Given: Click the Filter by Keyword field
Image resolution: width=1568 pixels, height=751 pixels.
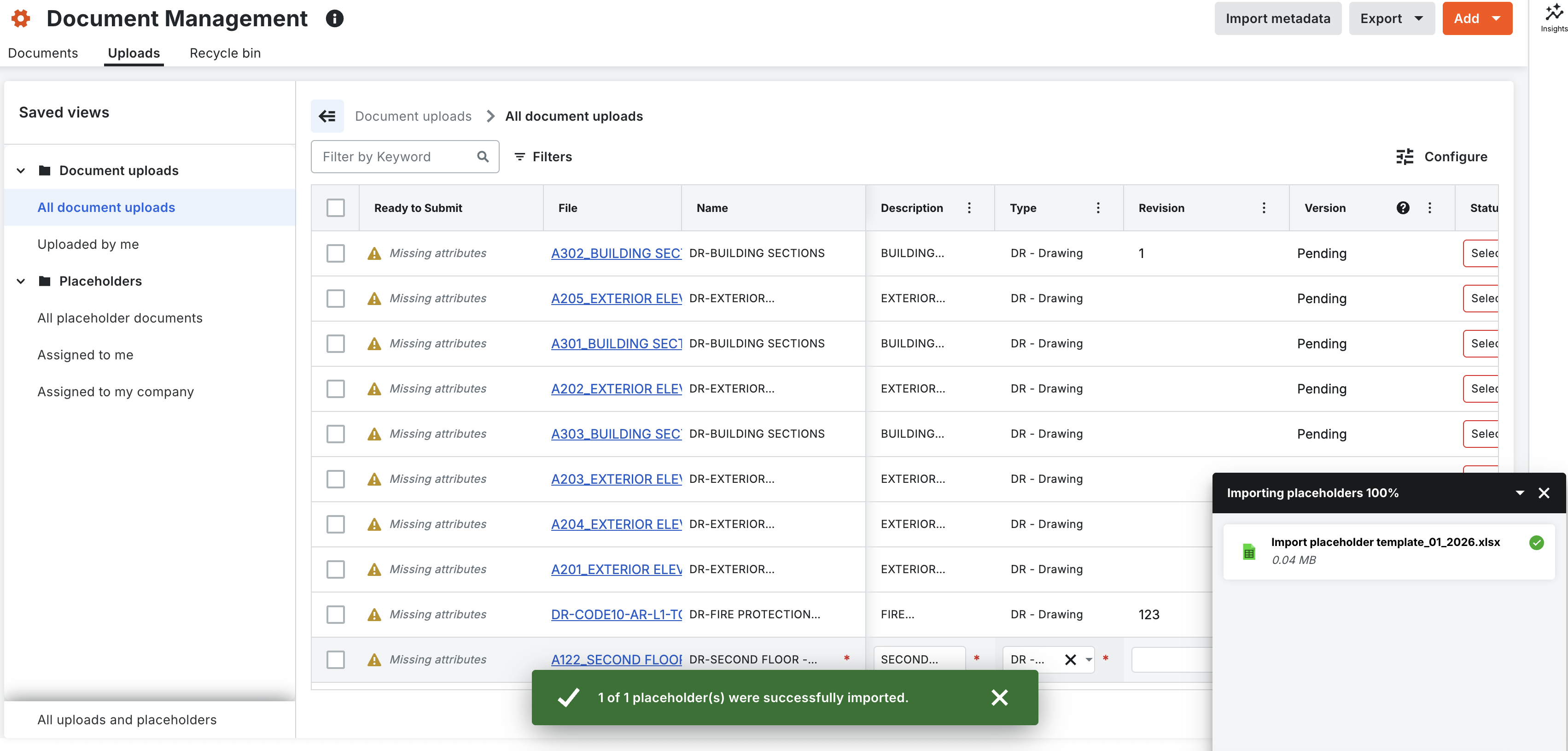Looking at the screenshot, I should (396, 157).
